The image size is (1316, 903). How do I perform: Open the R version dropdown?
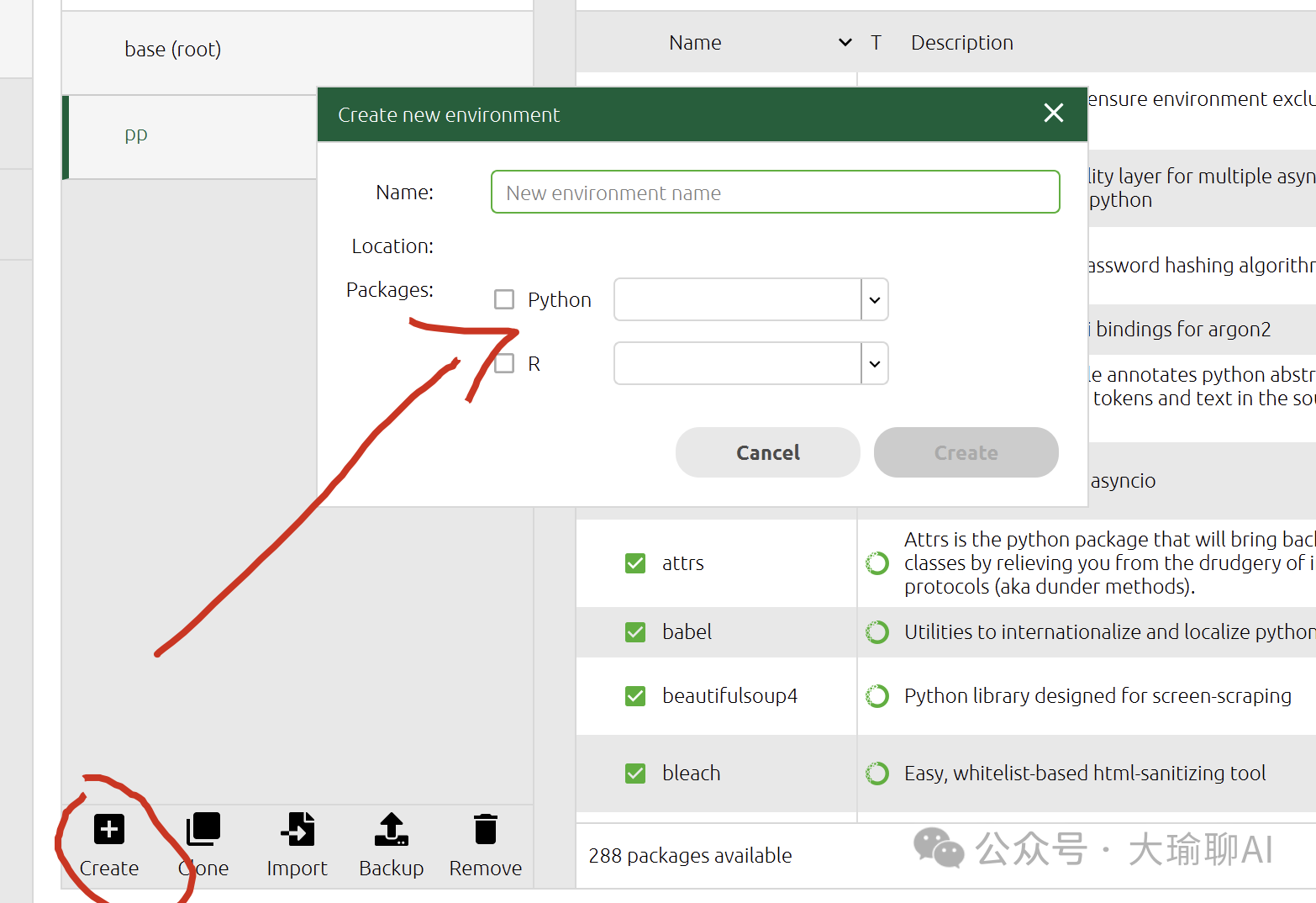tap(874, 364)
